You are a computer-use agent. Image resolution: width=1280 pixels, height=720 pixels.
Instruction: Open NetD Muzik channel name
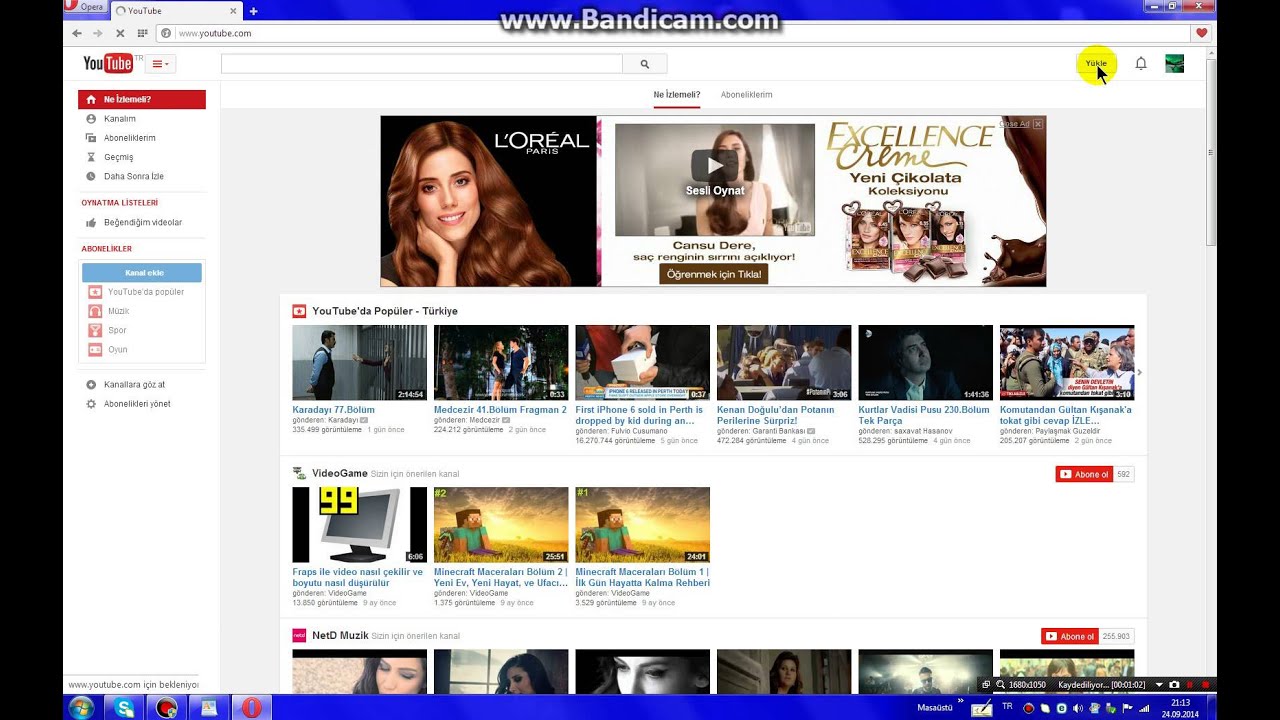point(340,635)
